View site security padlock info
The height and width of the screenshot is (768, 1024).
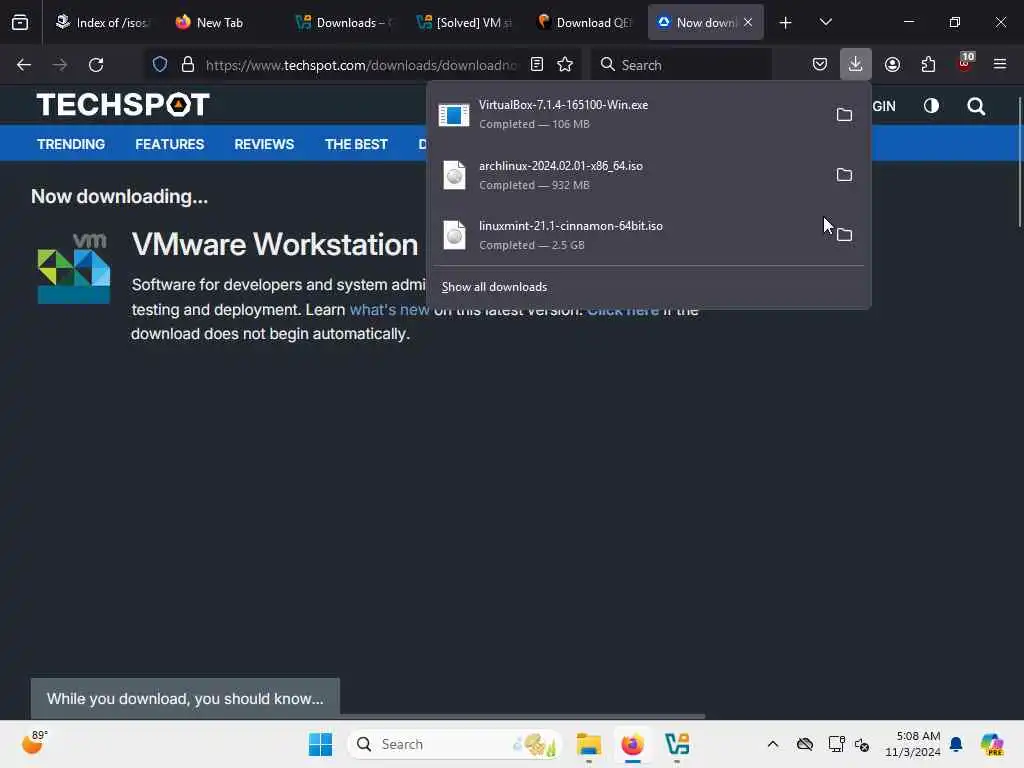point(188,65)
